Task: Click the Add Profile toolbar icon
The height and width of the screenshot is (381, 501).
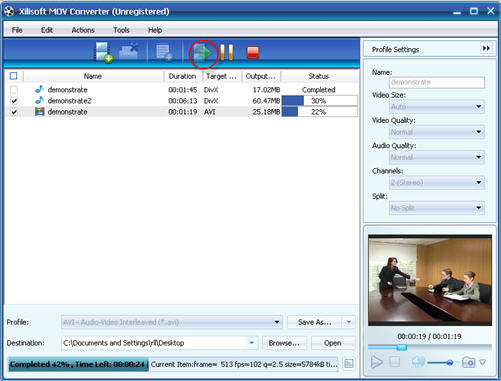Action: tap(164, 52)
